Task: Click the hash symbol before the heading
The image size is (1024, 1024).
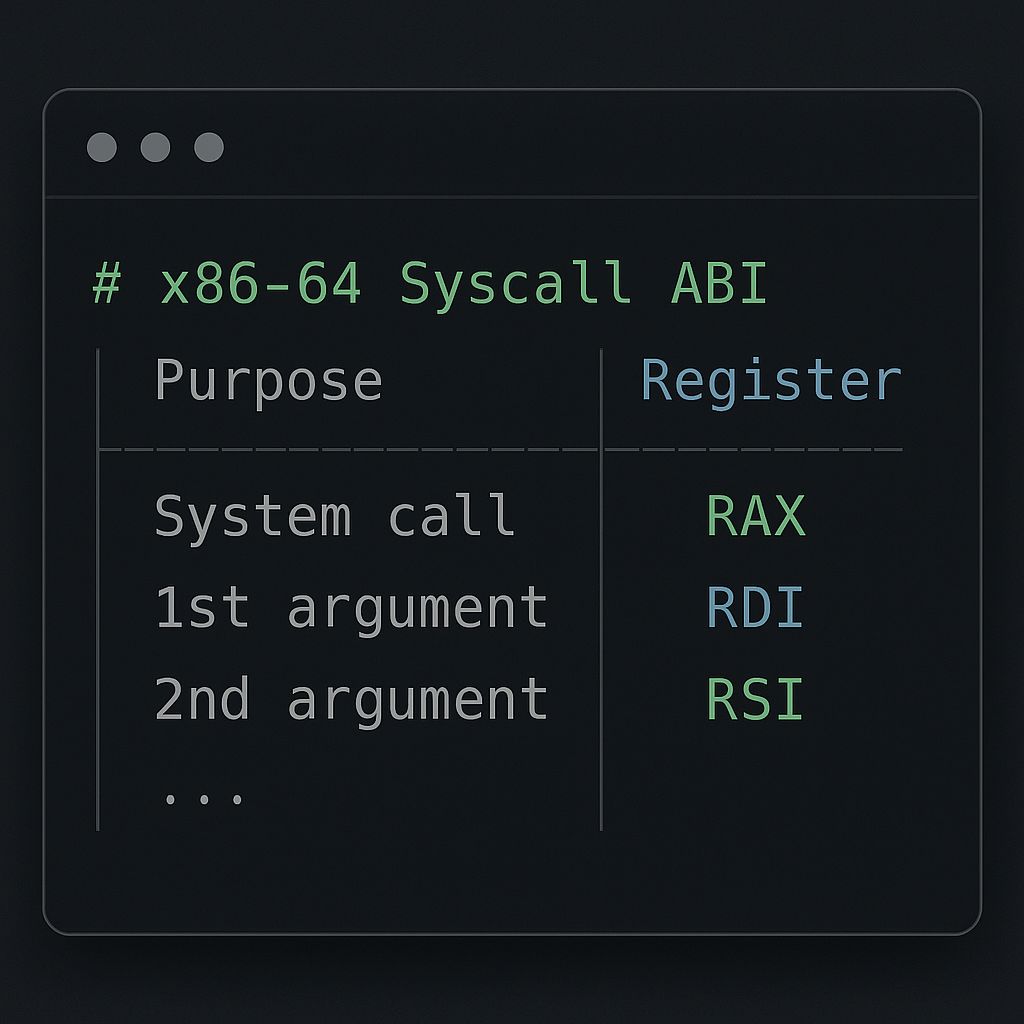Action: [106, 284]
